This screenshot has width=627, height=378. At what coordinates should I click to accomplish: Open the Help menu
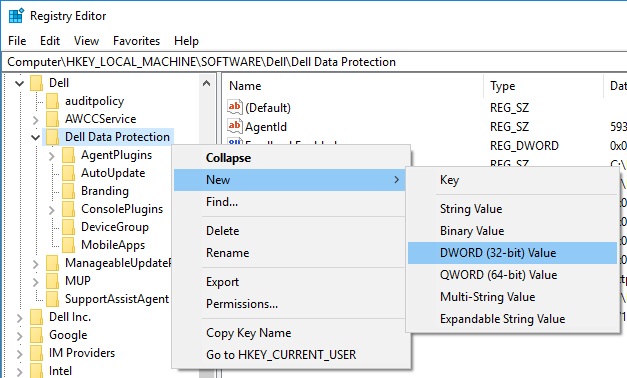tap(186, 41)
